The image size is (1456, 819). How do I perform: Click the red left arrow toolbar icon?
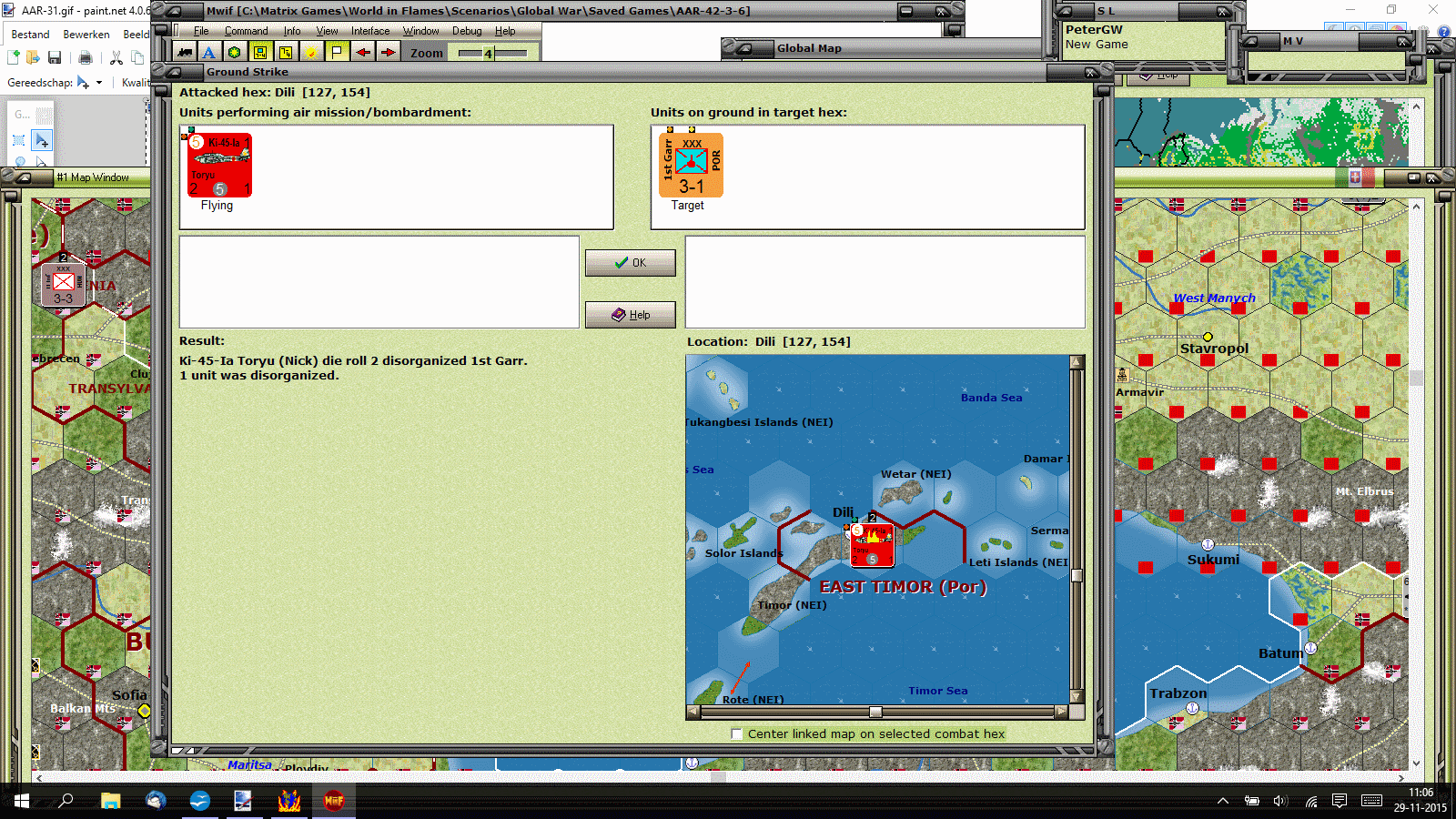click(x=362, y=52)
